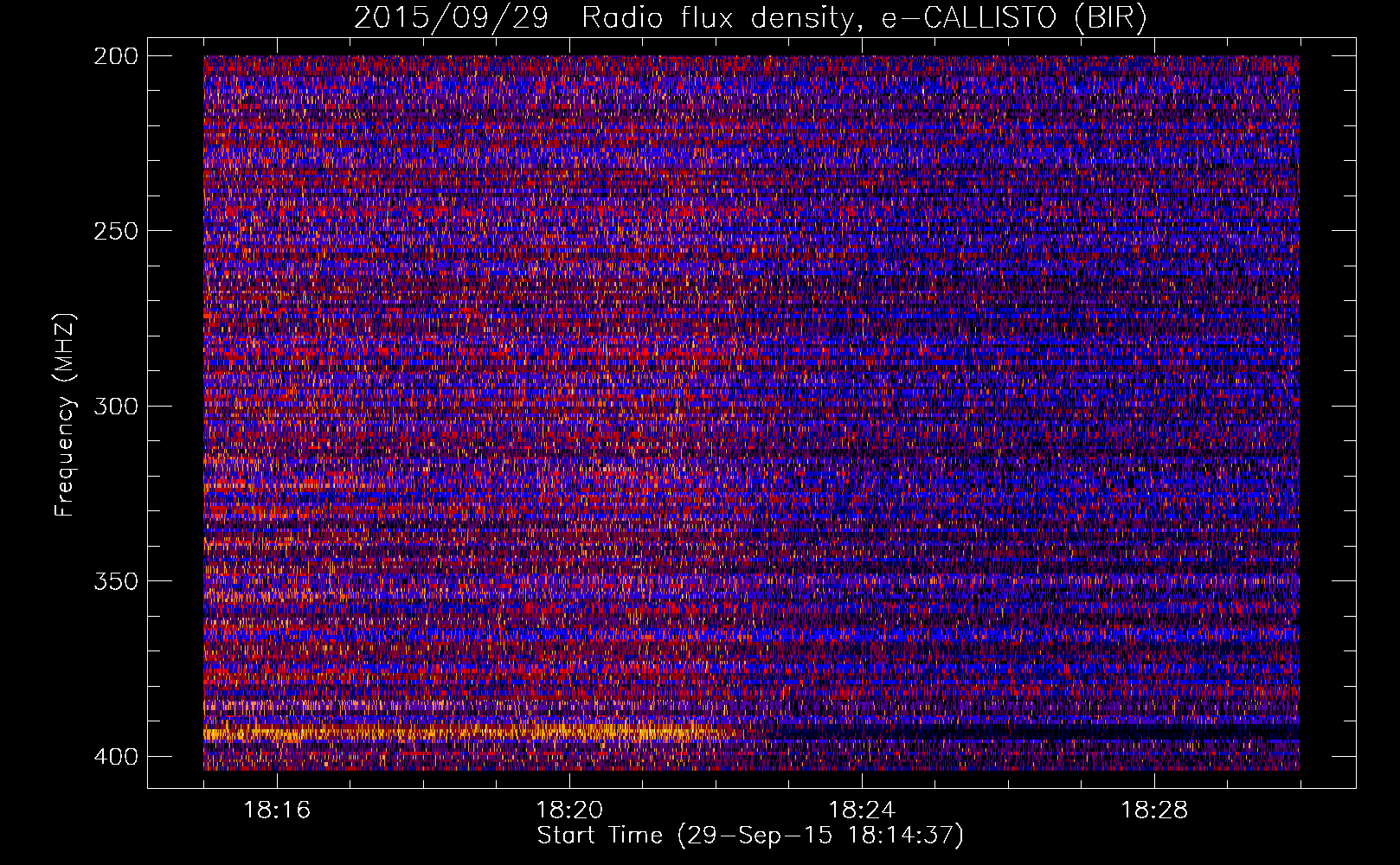Click the 18:16 time tick label
Viewport: 1400px width, 865px height.
pos(277,811)
